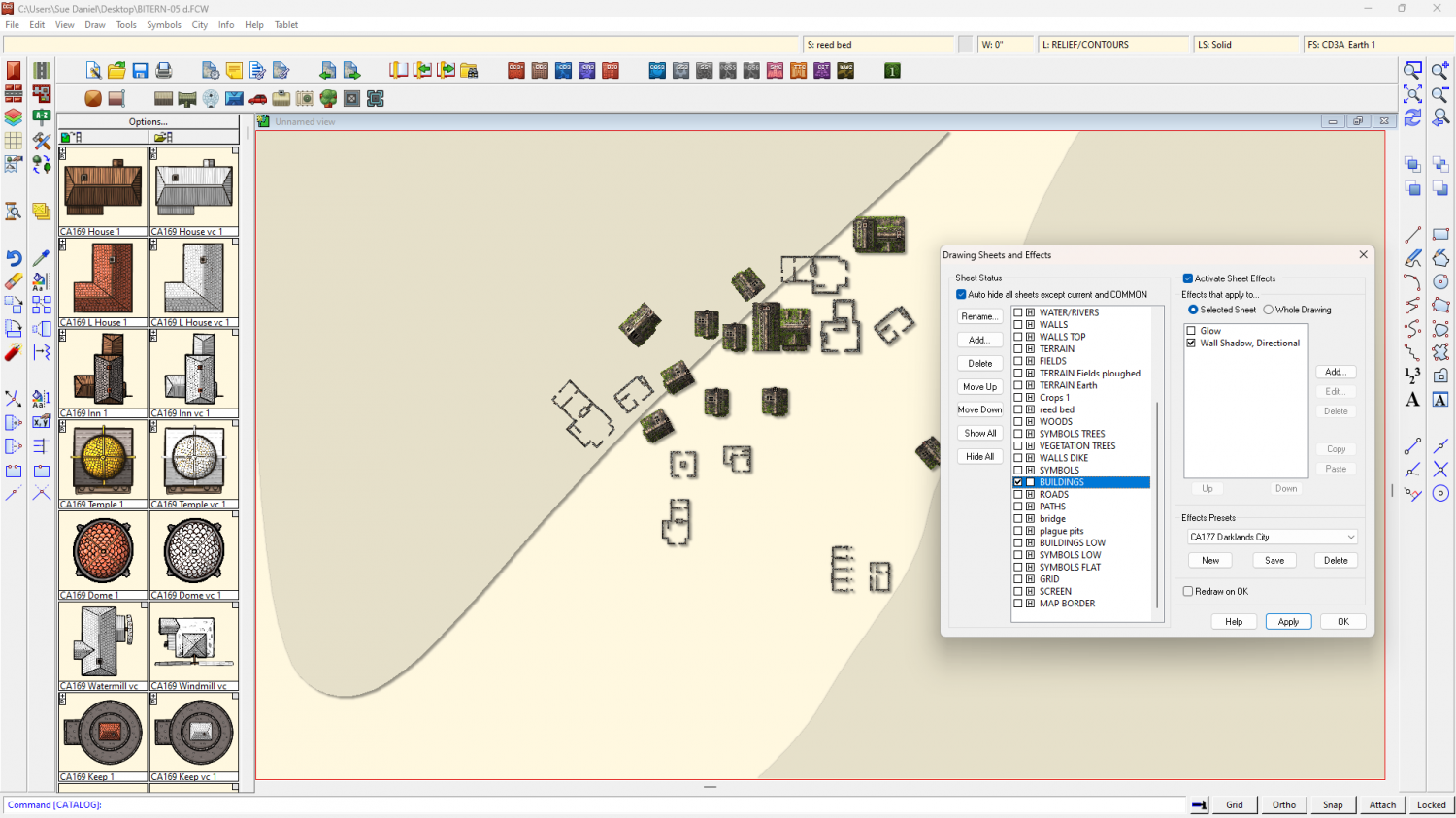Click the New drawing toolbar icon
The width and height of the screenshot is (1456, 818).
[93, 70]
